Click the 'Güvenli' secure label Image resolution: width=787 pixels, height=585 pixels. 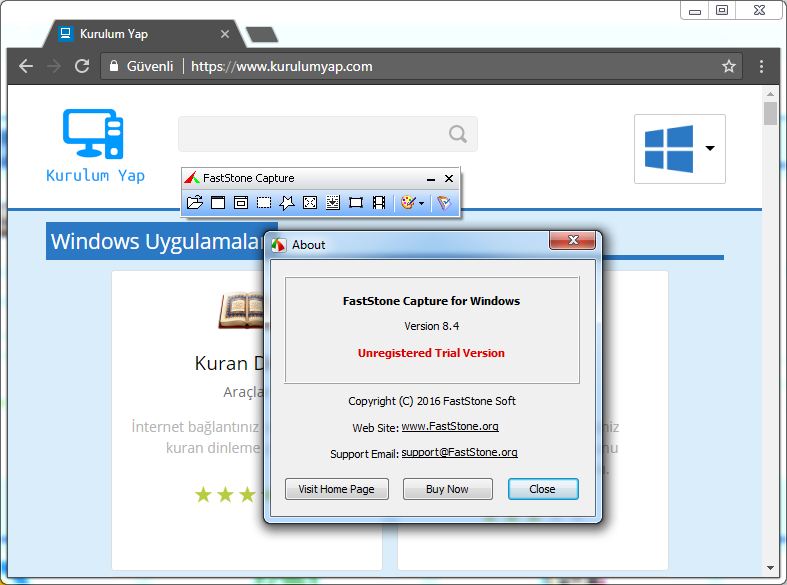point(150,66)
